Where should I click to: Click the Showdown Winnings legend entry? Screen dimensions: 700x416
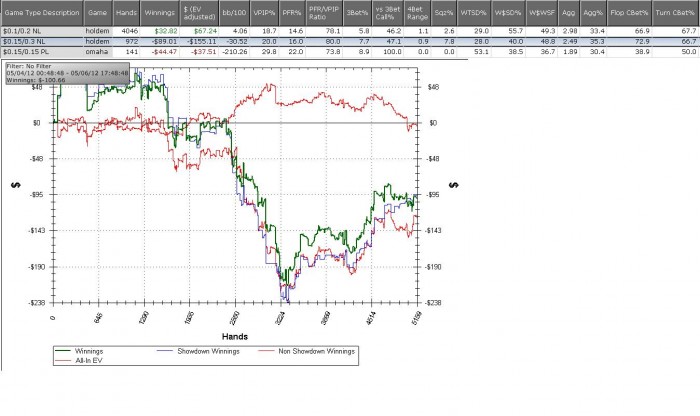pos(198,351)
